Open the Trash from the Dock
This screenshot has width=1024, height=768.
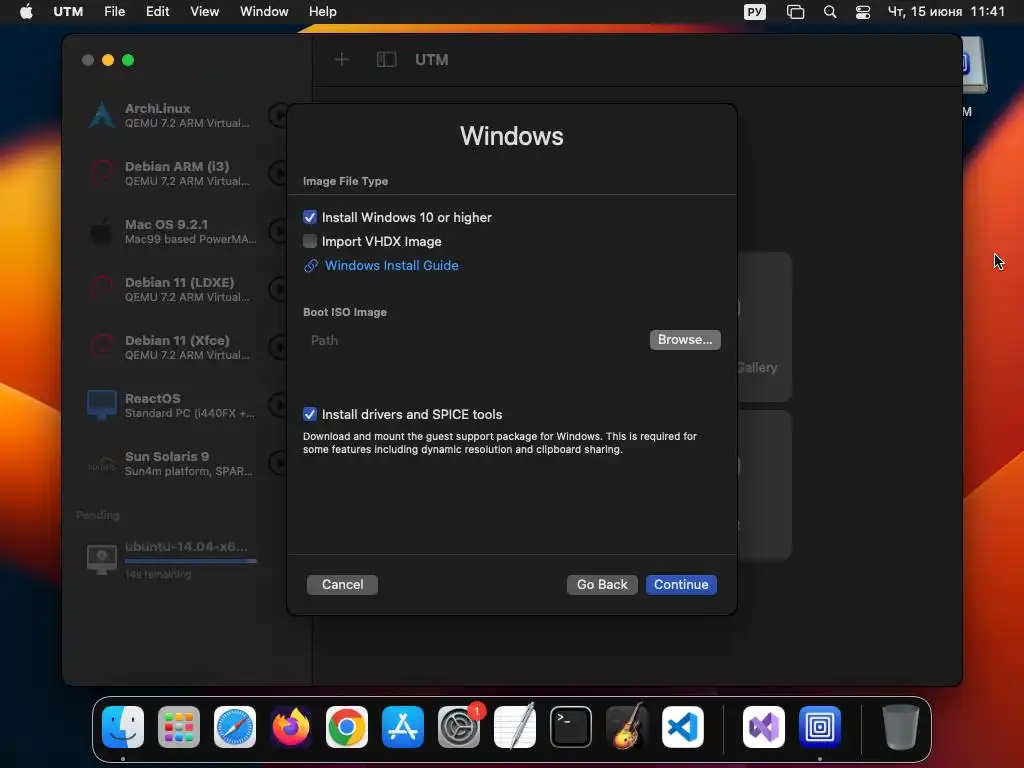[901, 727]
